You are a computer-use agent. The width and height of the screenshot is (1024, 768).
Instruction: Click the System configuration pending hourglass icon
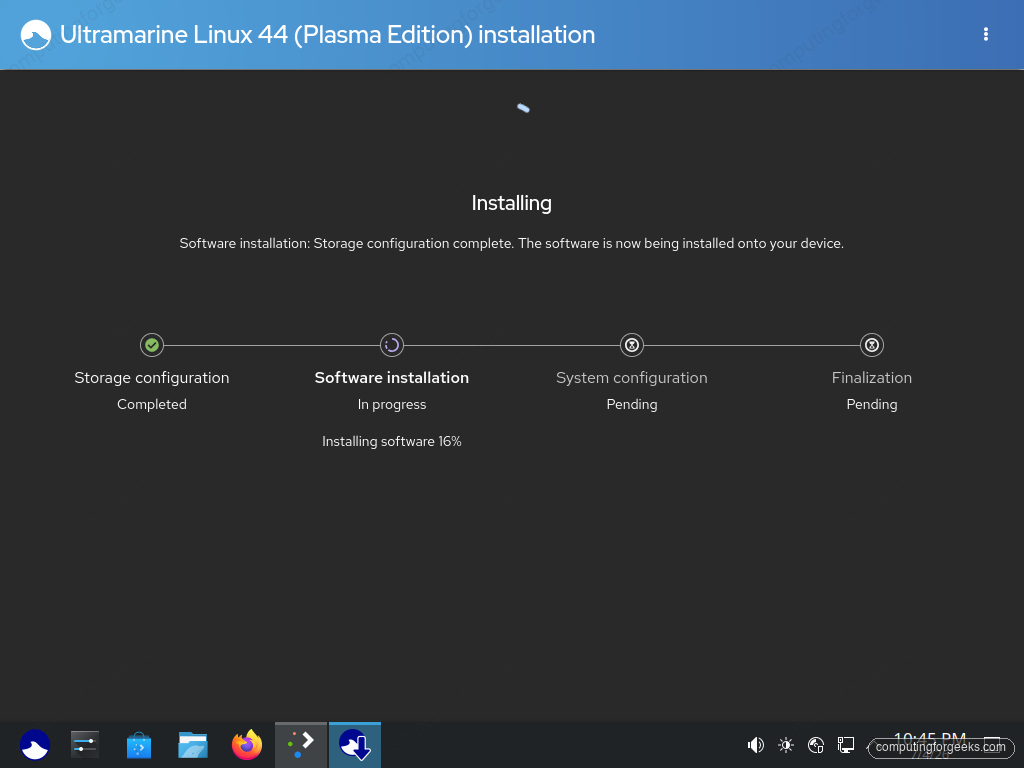click(x=632, y=345)
